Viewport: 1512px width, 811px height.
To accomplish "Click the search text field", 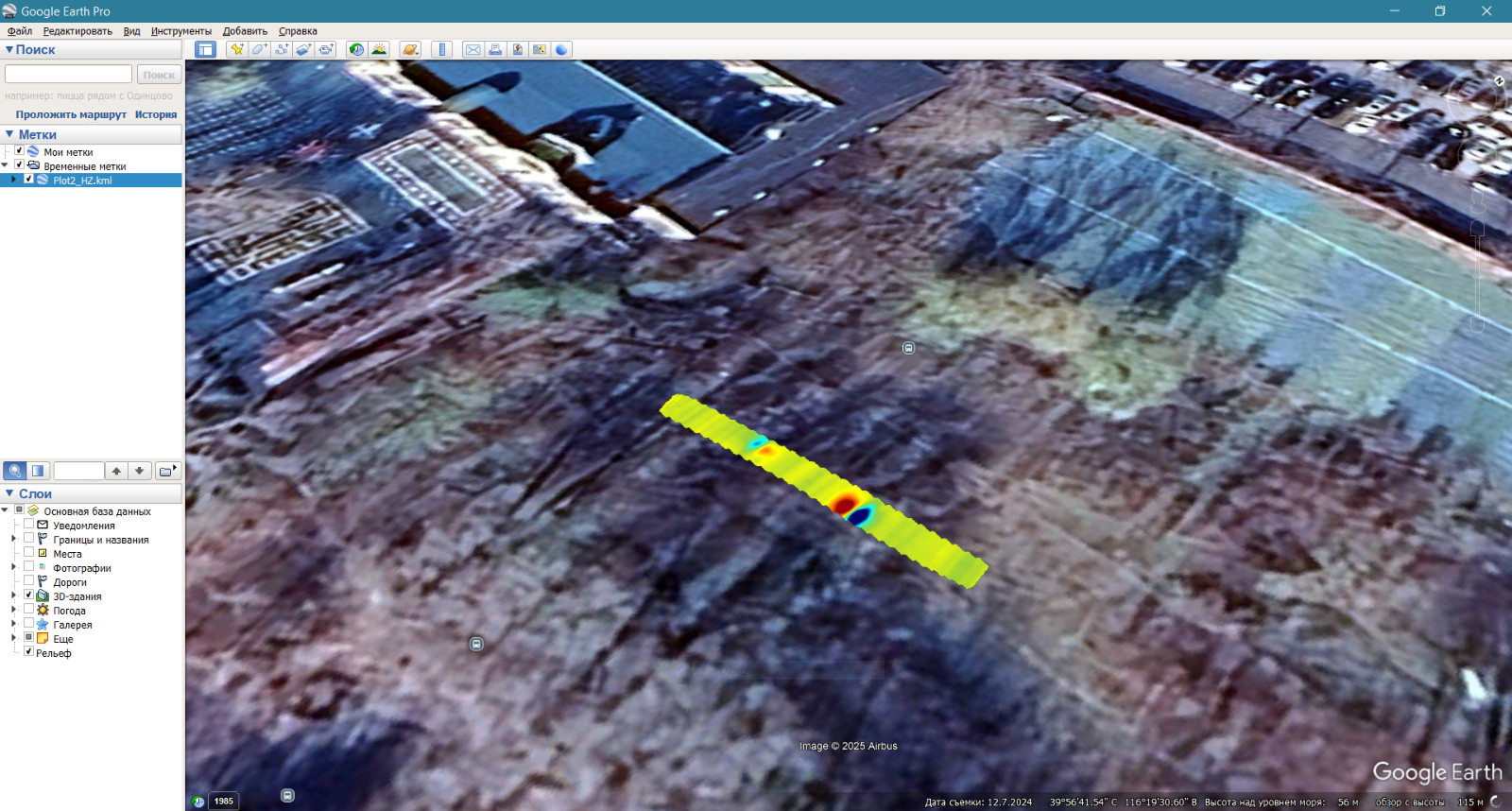I will tap(68, 74).
